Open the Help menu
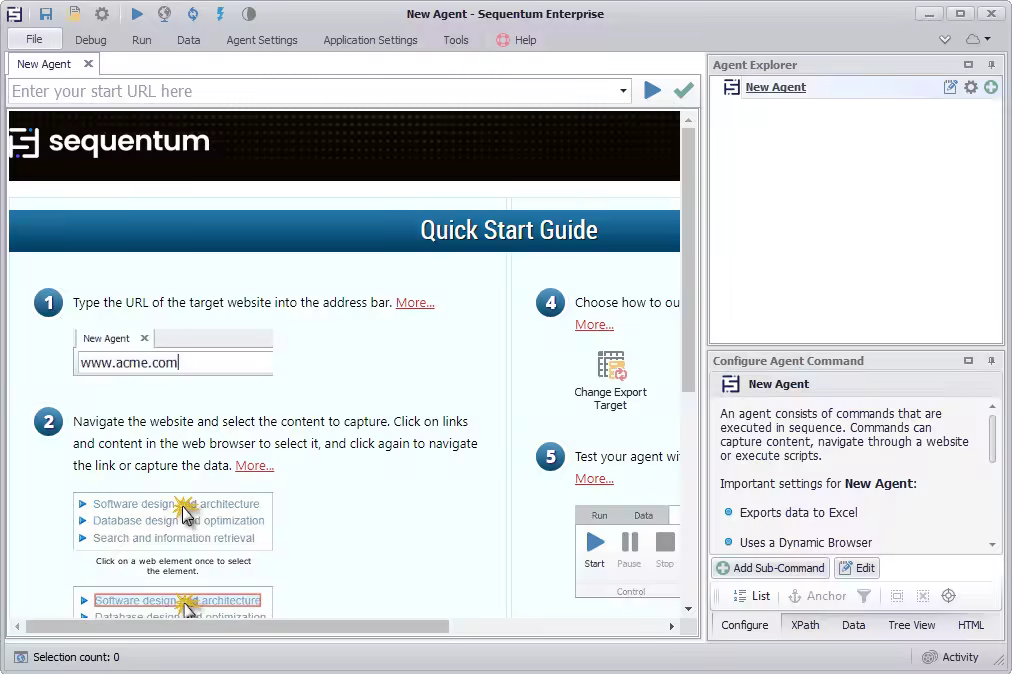 pos(516,40)
